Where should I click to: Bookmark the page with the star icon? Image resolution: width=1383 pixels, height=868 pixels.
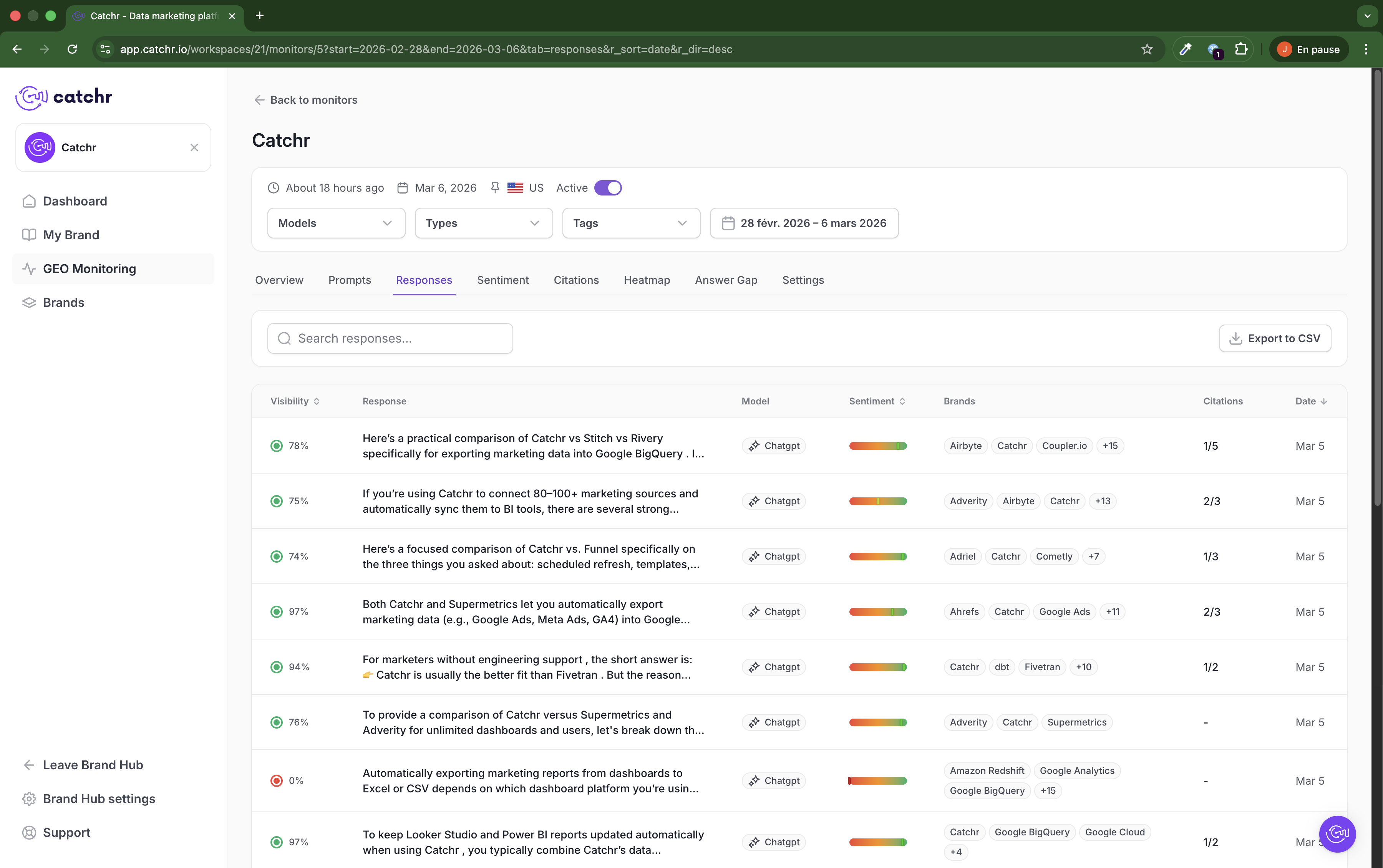tap(1146, 50)
